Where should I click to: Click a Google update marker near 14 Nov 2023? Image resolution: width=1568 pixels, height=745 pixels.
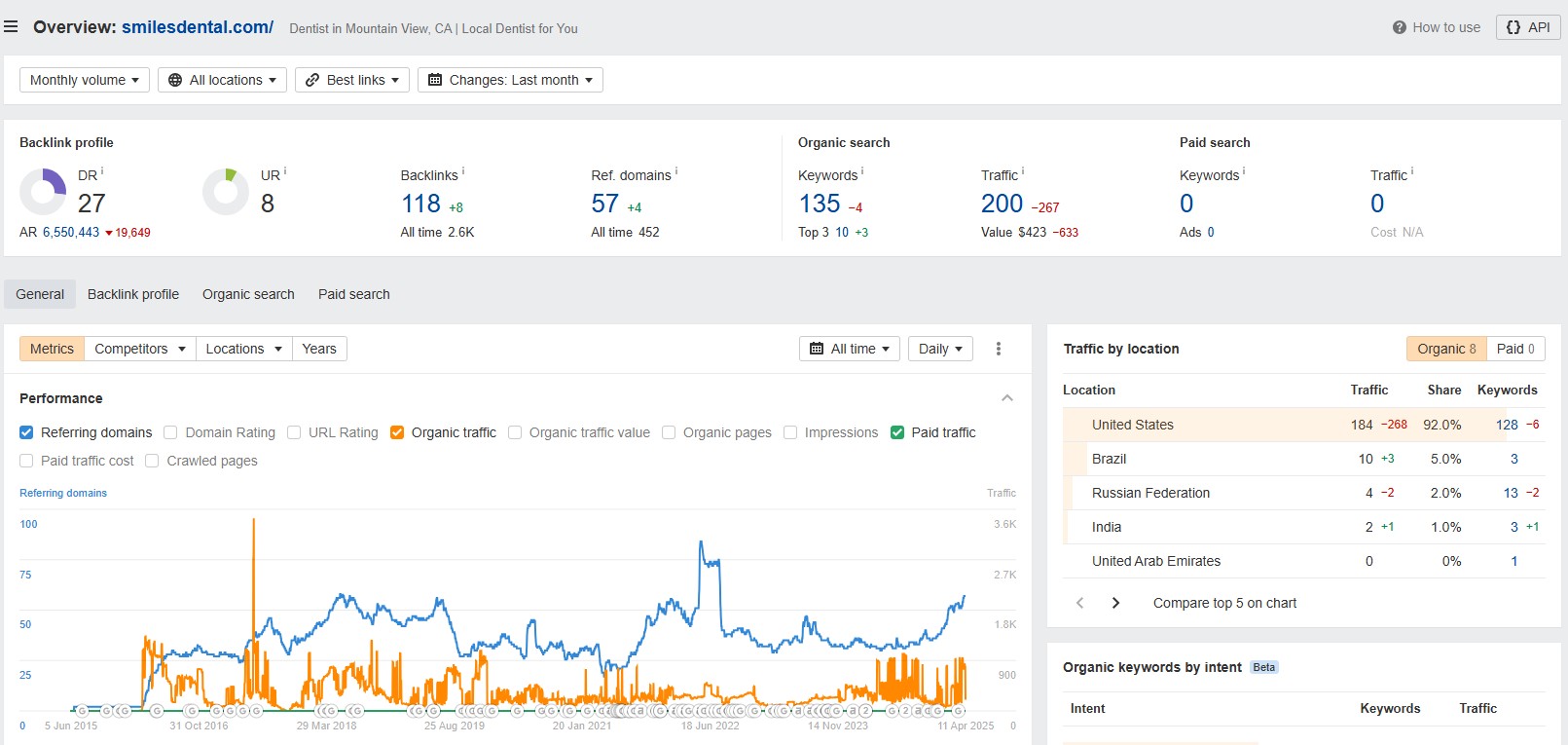[836, 711]
